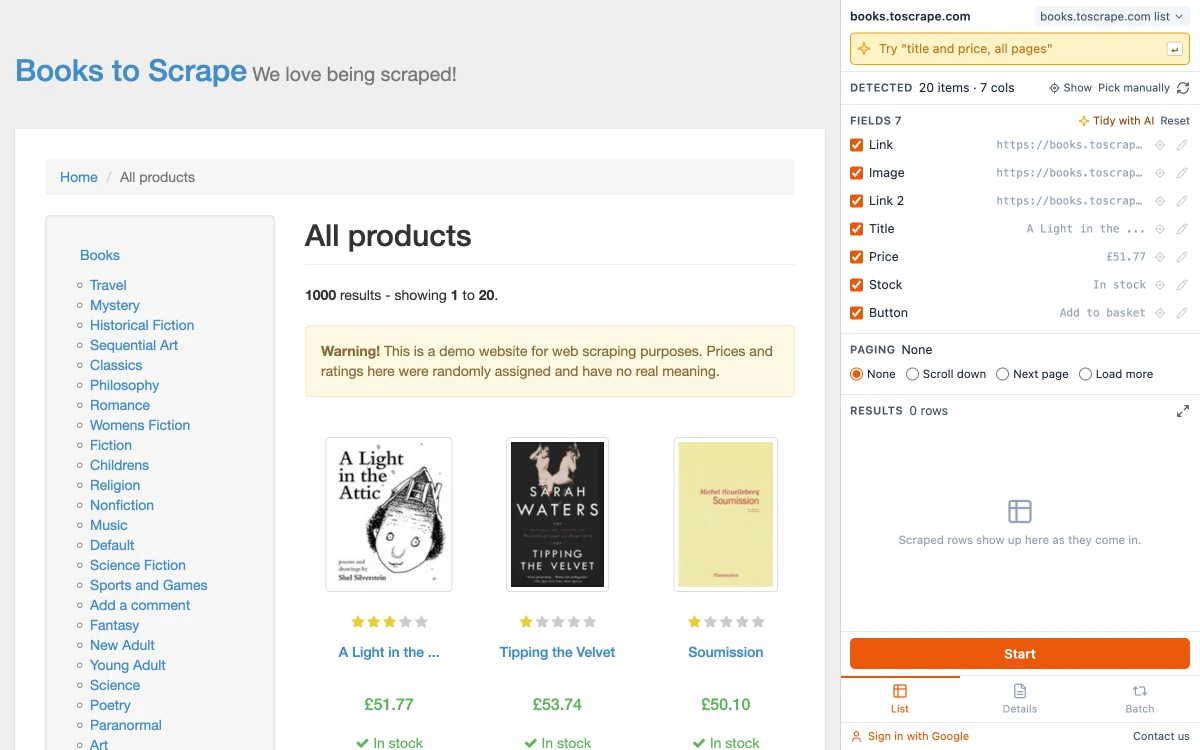Expand the Results panel with arrows icon
The image size is (1200, 750).
pos(1183,411)
